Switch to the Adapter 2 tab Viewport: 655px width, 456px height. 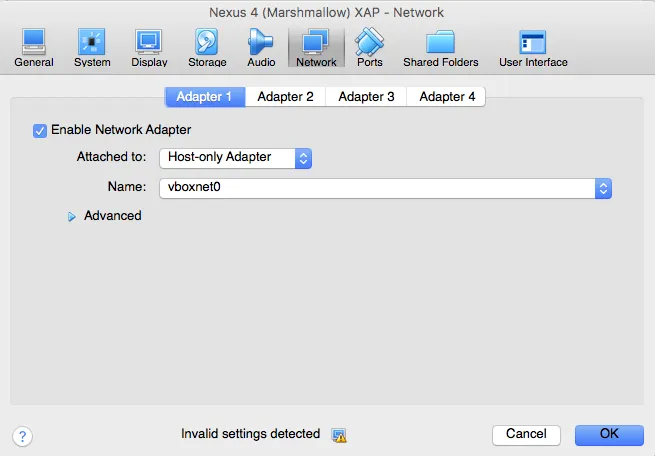(x=285, y=97)
